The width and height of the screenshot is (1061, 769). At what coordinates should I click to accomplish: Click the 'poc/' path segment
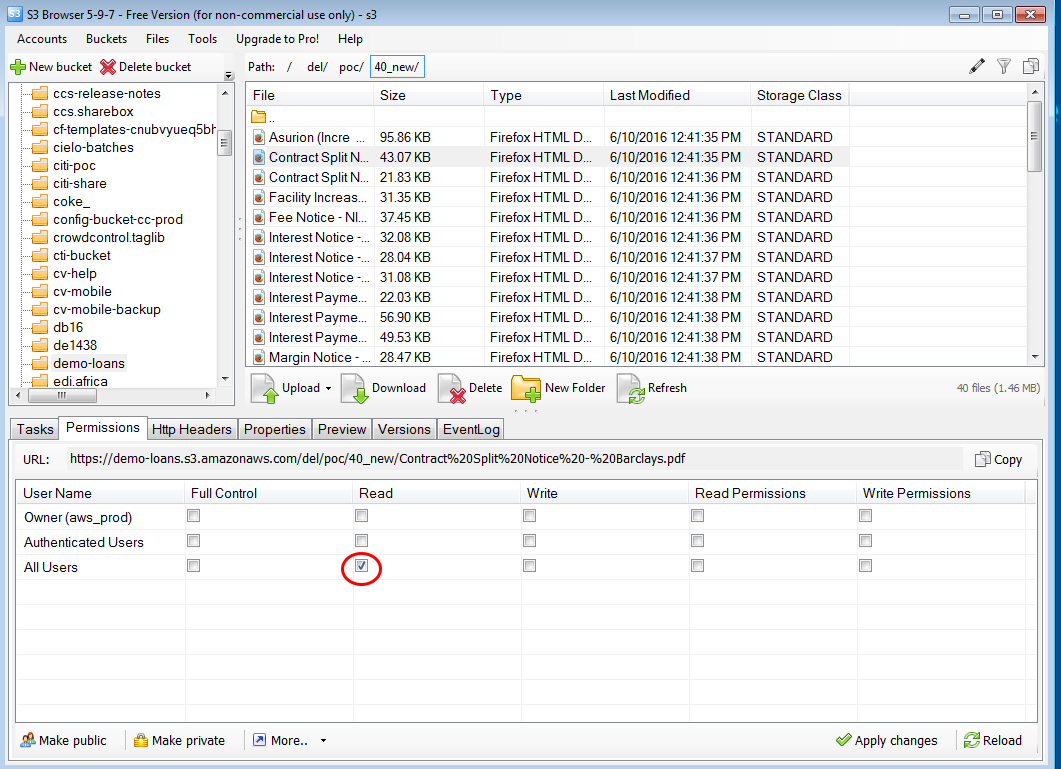point(351,67)
